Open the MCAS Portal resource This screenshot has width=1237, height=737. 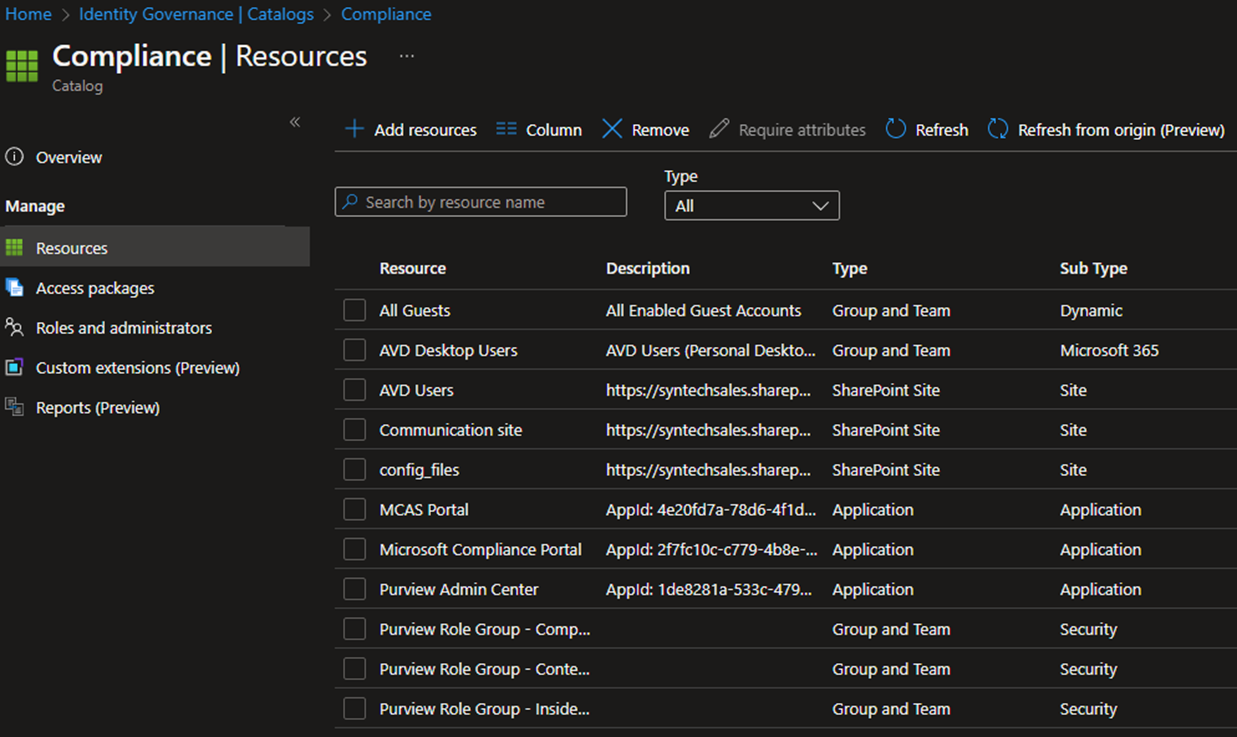[424, 510]
